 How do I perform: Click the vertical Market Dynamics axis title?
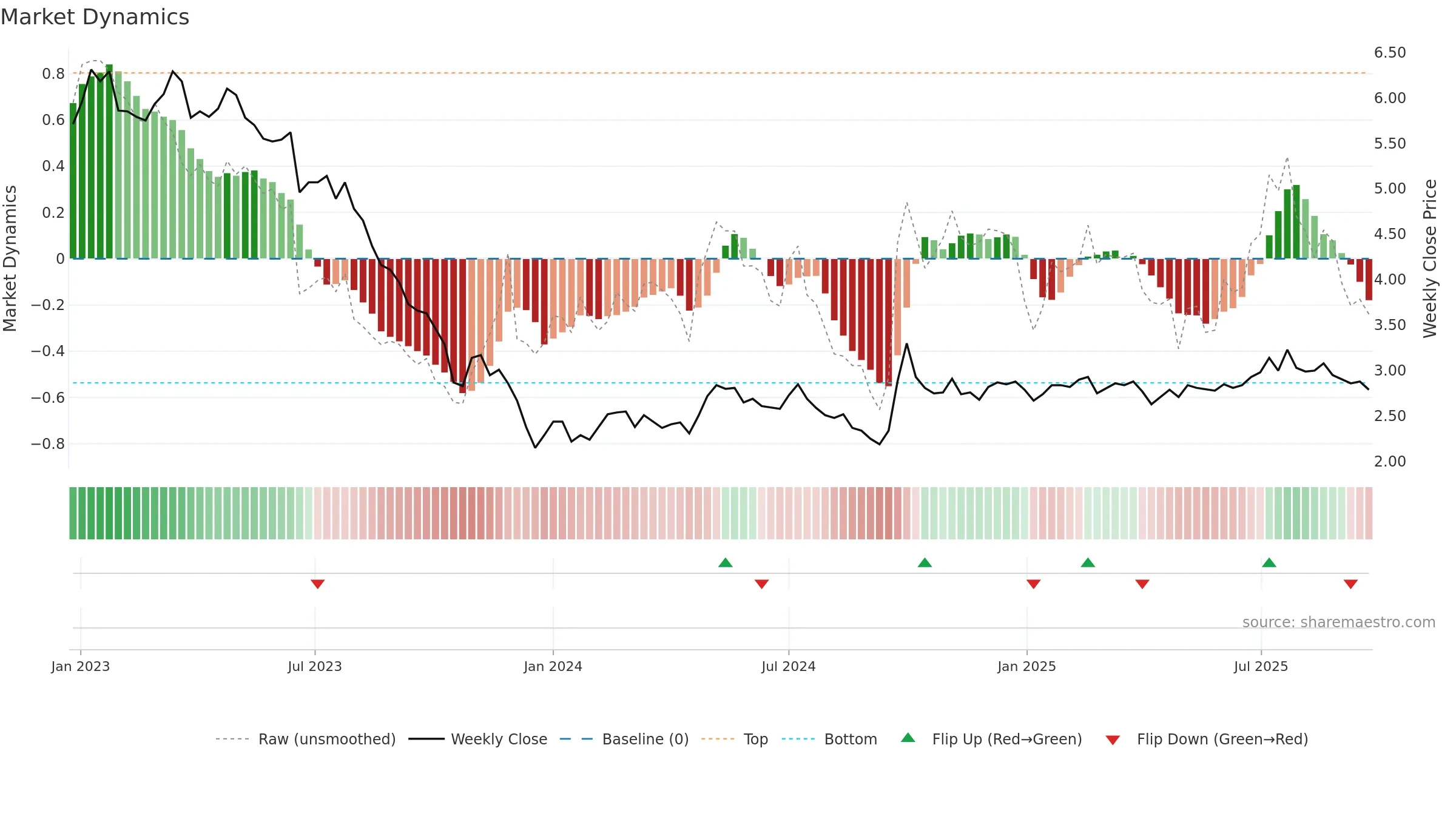(10, 258)
